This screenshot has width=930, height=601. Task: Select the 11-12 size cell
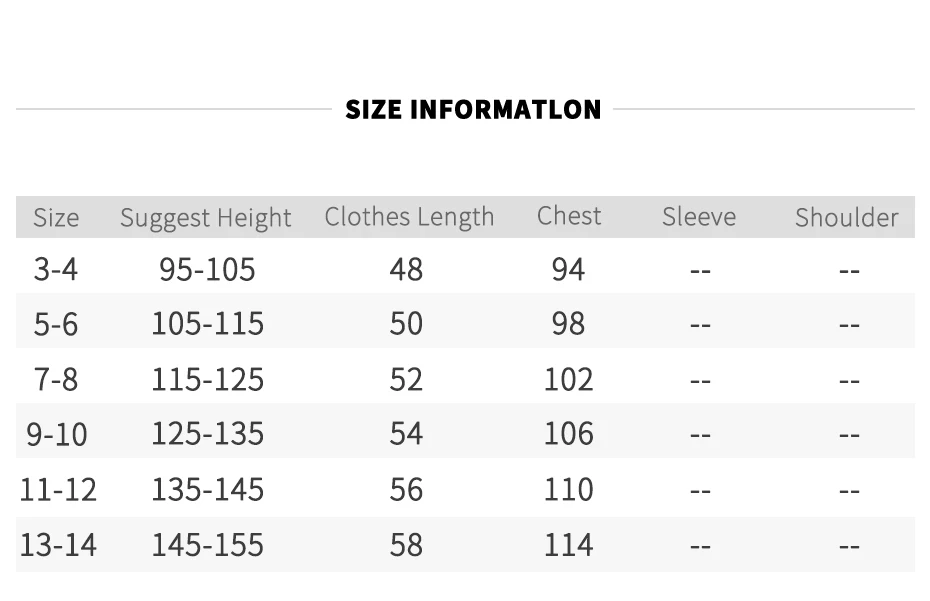coord(58,489)
